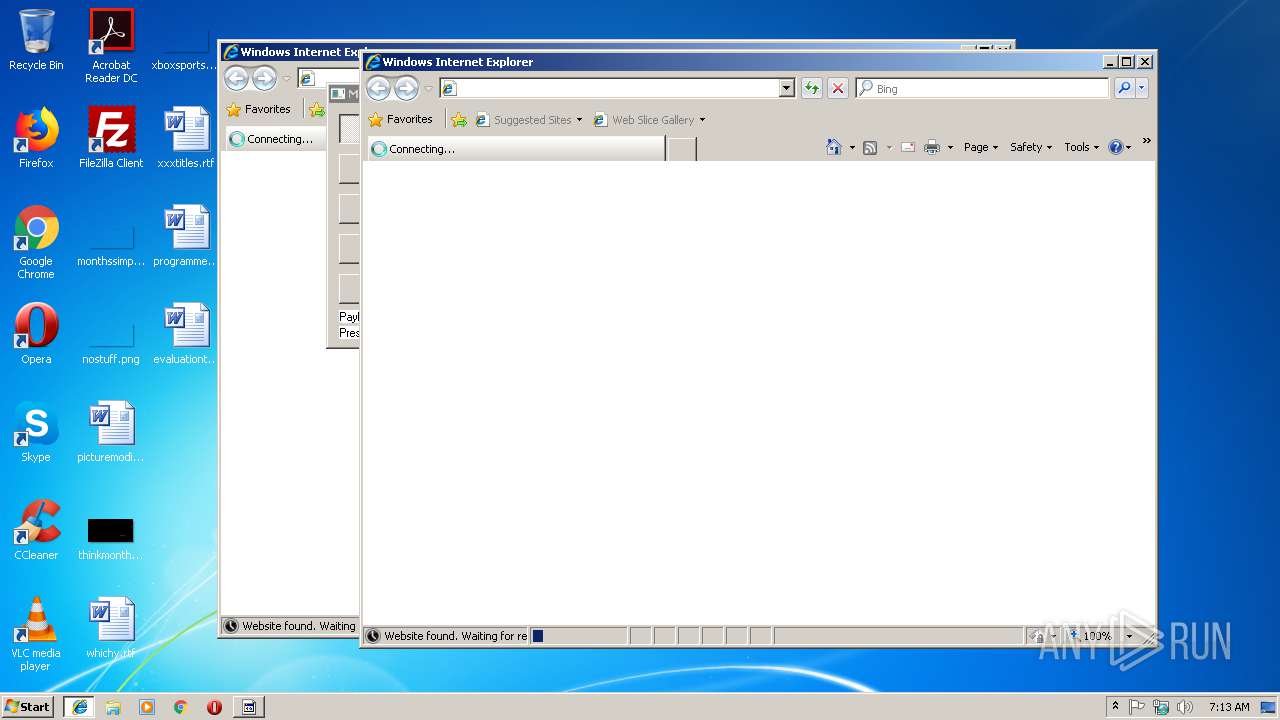Image resolution: width=1280 pixels, height=720 pixels.
Task: Open the Tools menu
Action: tap(1081, 147)
